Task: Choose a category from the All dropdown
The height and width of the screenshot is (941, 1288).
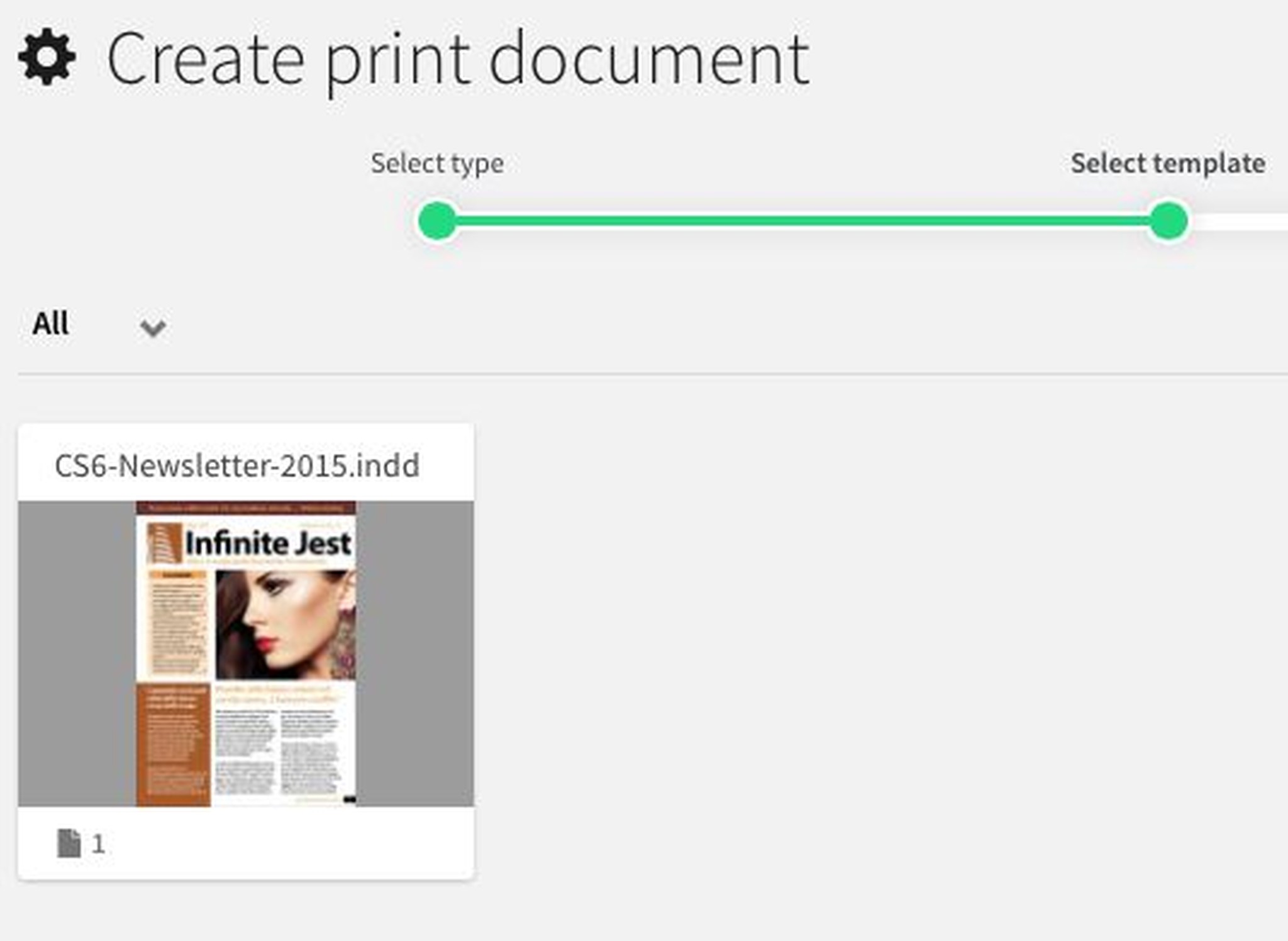Action: pyautogui.click(x=101, y=324)
